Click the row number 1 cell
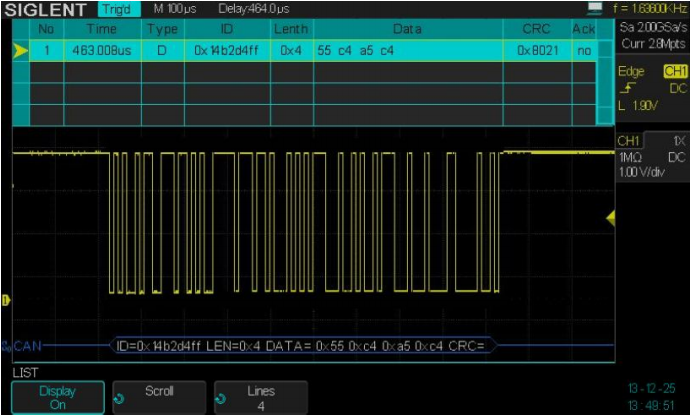The height and width of the screenshot is (415, 691). 46,51
